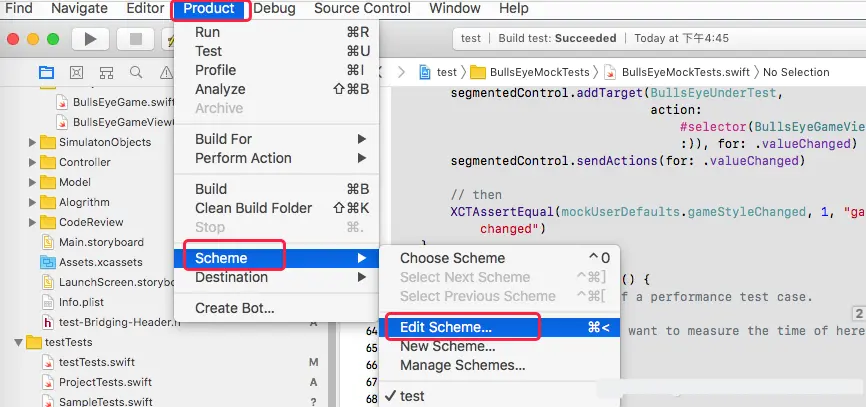Open the Find navigator magnifier icon
The height and width of the screenshot is (407, 866).
point(136,72)
